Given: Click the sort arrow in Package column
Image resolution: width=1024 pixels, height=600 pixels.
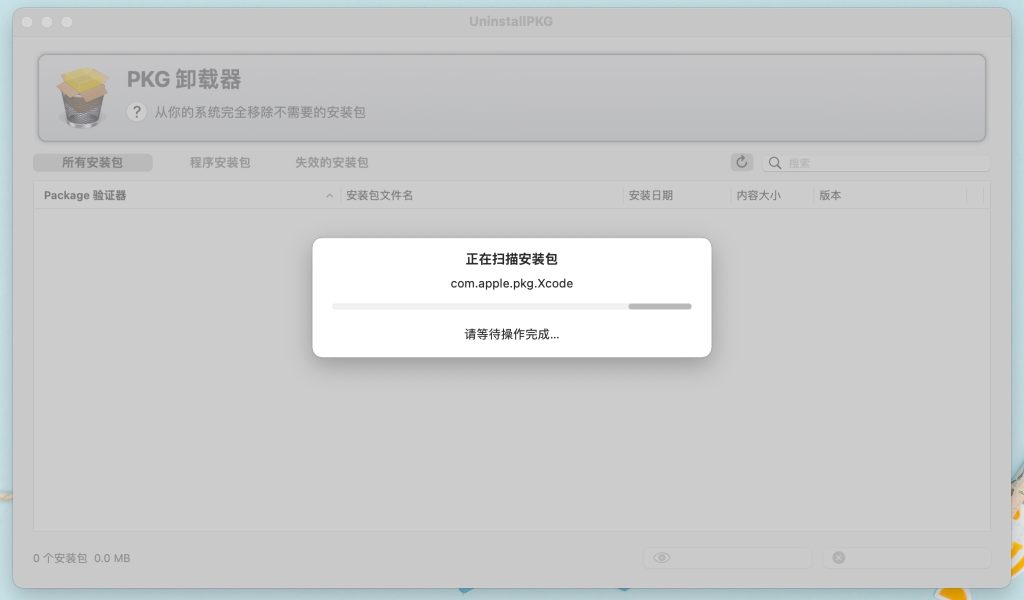Looking at the screenshot, I should pyautogui.click(x=330, y=196).
